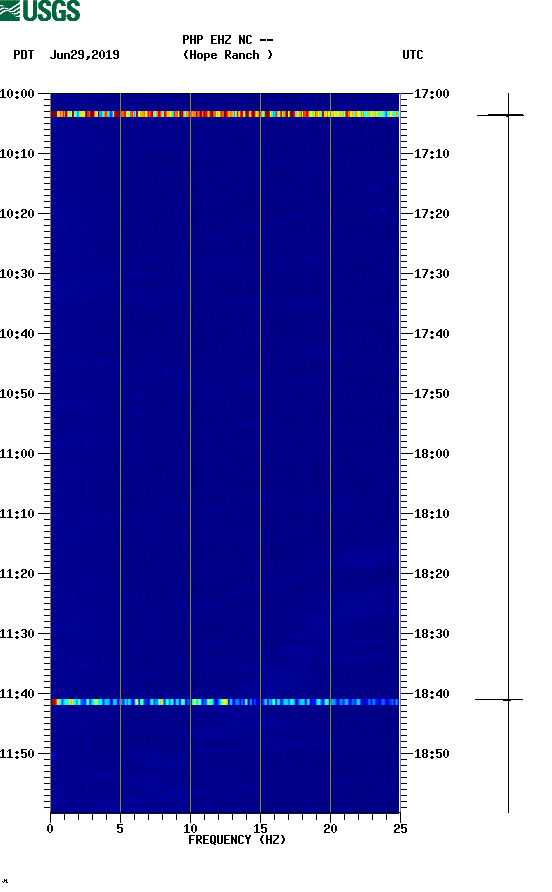Viewport: 552px width, 892px height.
Task: Click the '10:30' PDT time label
Action: coord(17,274)
